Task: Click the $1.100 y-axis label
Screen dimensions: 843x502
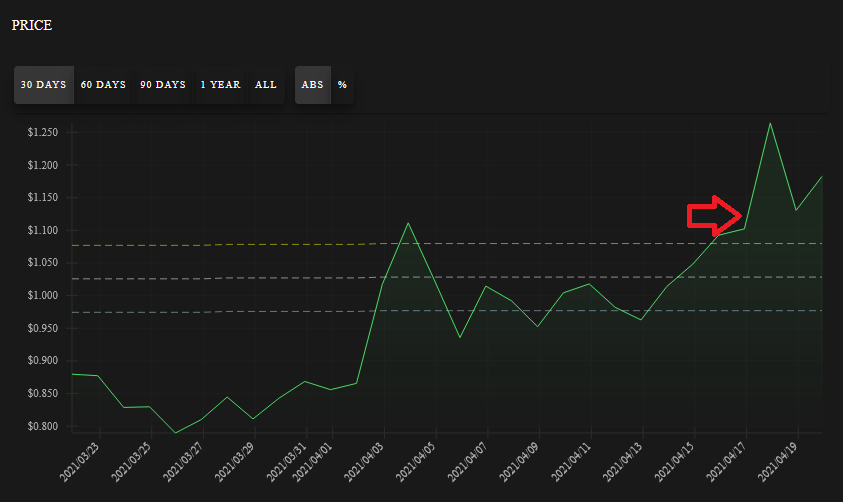Action: point(43,230)
